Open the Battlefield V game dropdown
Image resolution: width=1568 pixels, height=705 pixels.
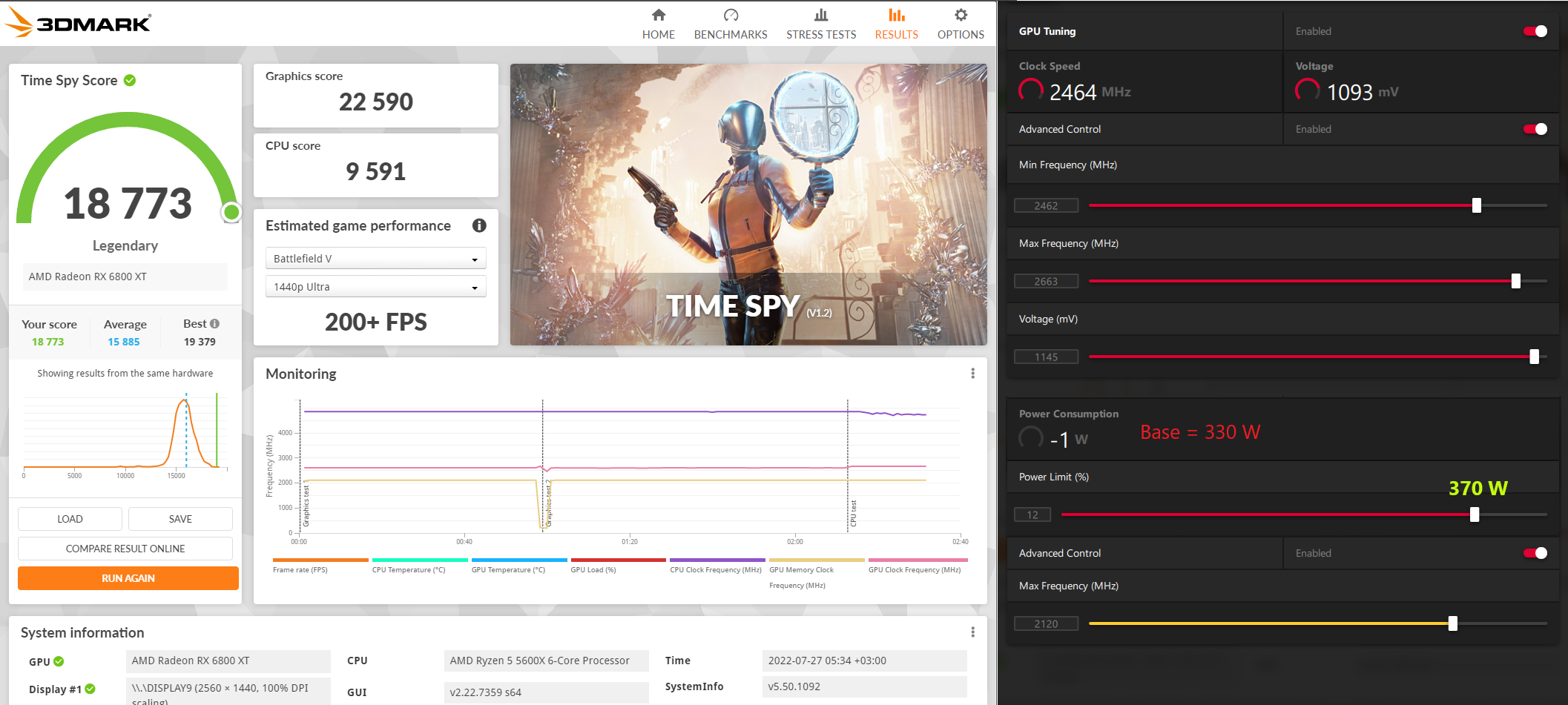376,258
